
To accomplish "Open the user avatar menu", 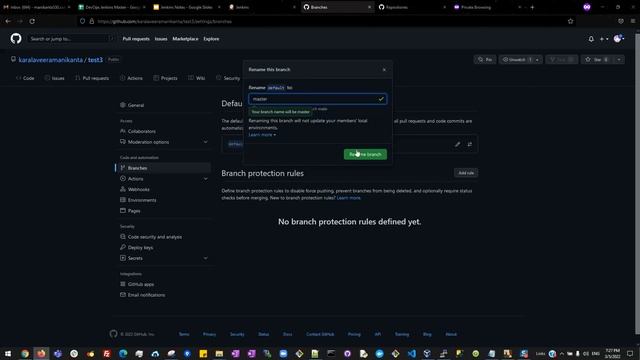I will click(619, 39).
